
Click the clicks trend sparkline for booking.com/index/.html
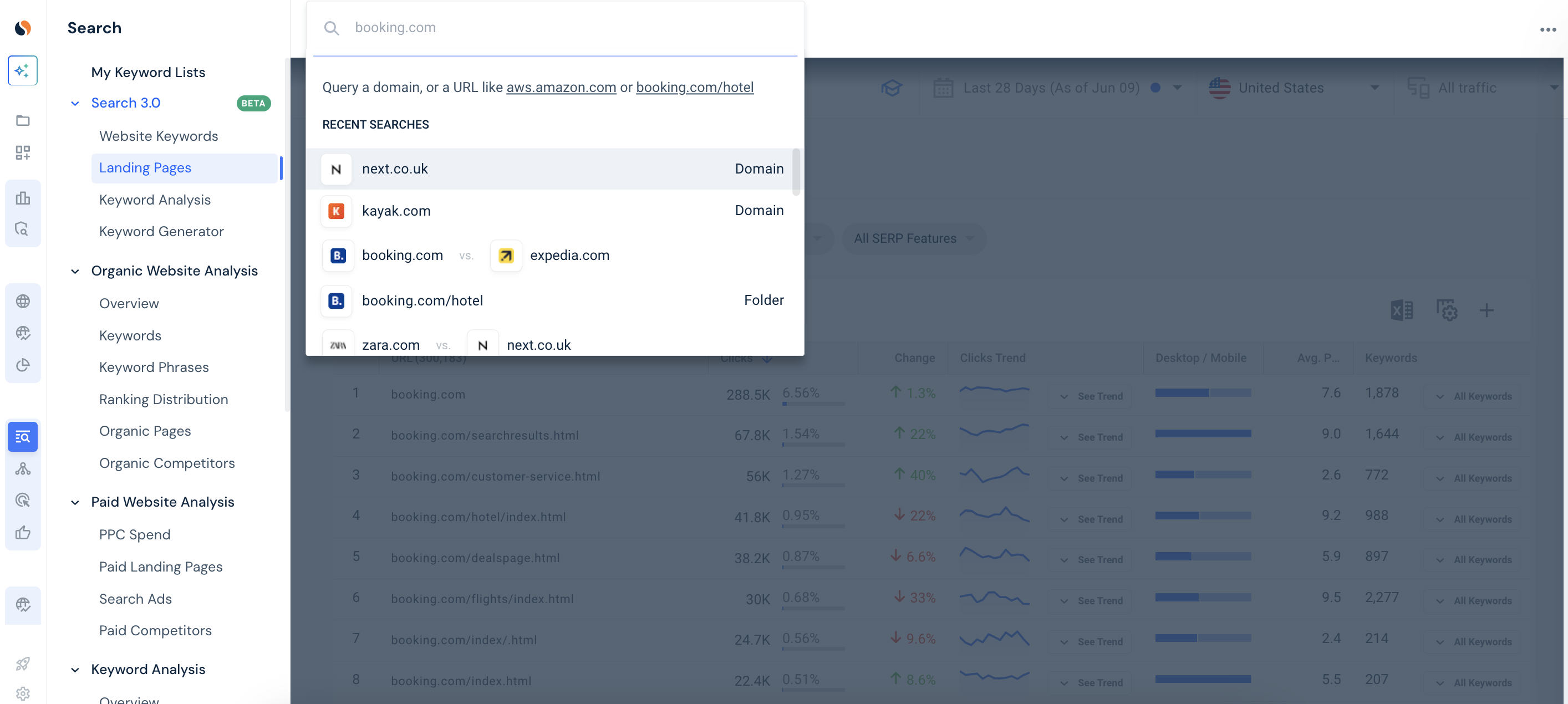coord(994,638)
